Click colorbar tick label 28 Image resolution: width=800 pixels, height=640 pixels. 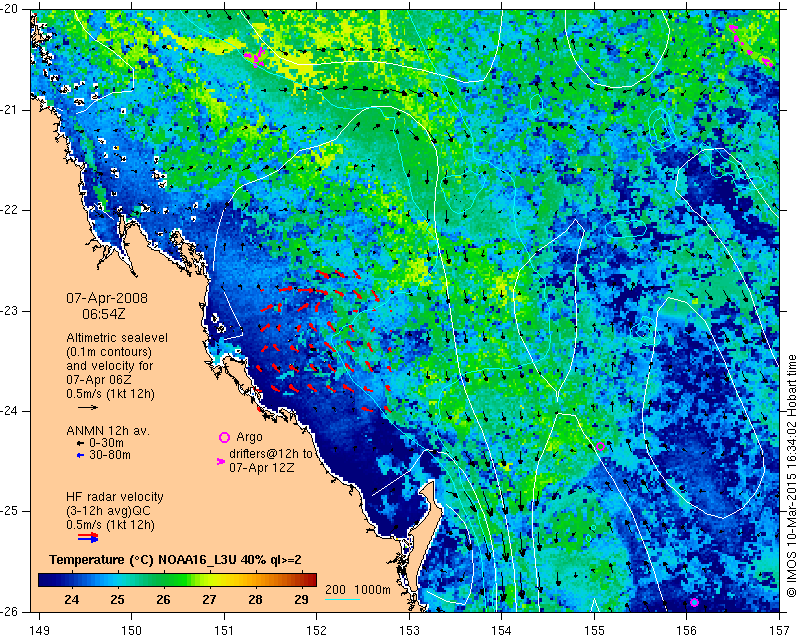pyautogui.click(x=255, y=600)
